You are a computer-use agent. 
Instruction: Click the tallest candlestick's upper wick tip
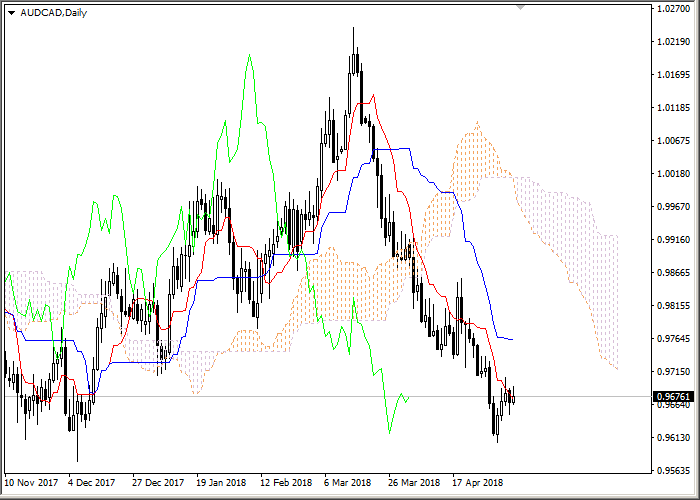click(353, 28)
